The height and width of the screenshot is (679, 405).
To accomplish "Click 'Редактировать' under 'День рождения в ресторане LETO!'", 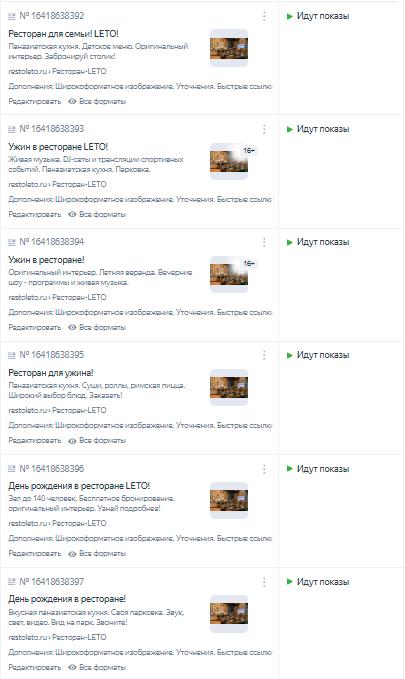I will pyautogui.click(x=35, y=553).
